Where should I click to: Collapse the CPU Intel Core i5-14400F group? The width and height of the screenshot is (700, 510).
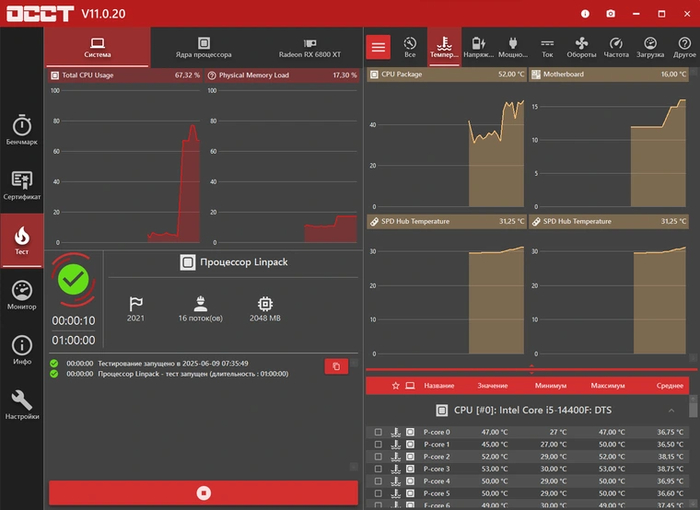pyautogui.click(x=669, y=410)
